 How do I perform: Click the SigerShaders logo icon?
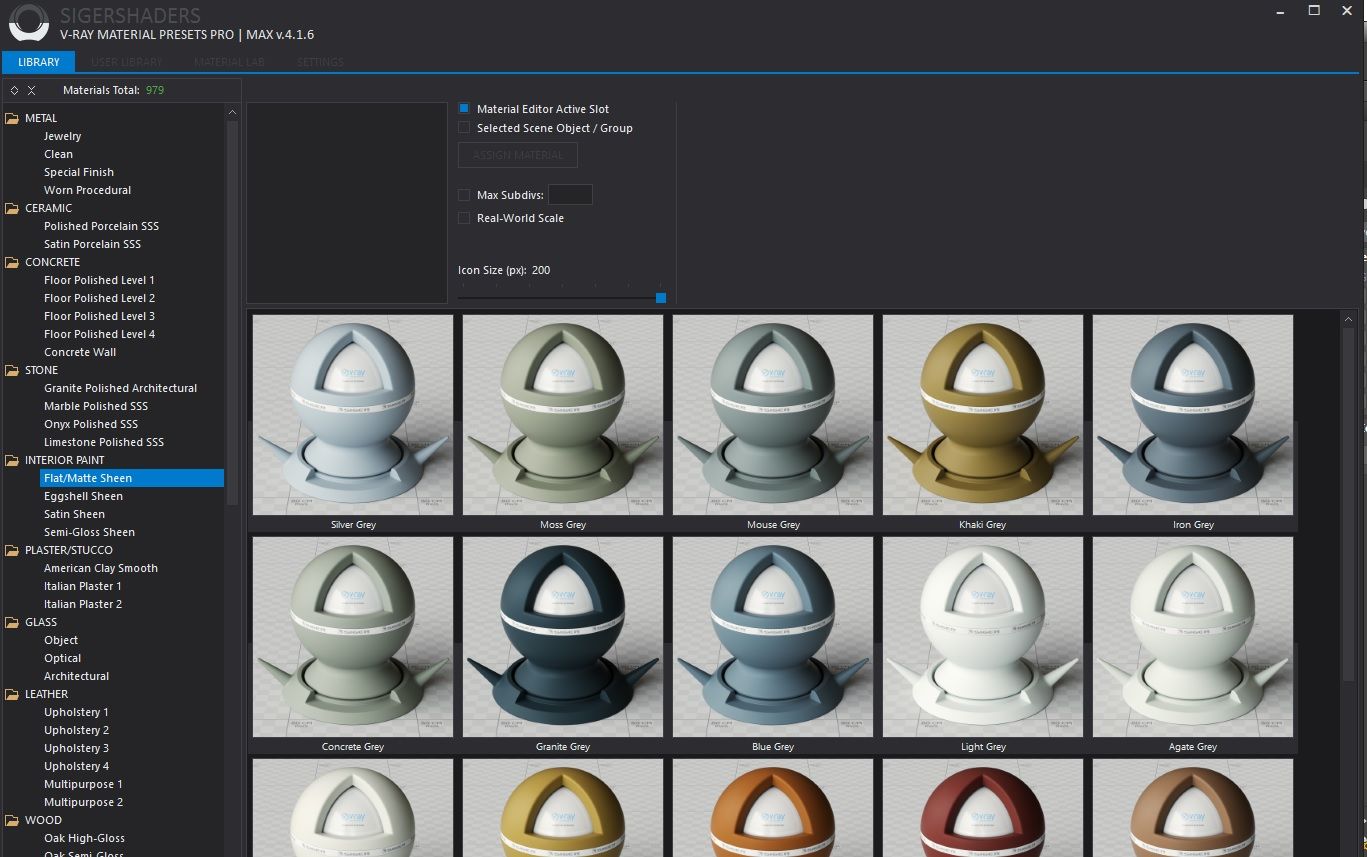(28, 24)
